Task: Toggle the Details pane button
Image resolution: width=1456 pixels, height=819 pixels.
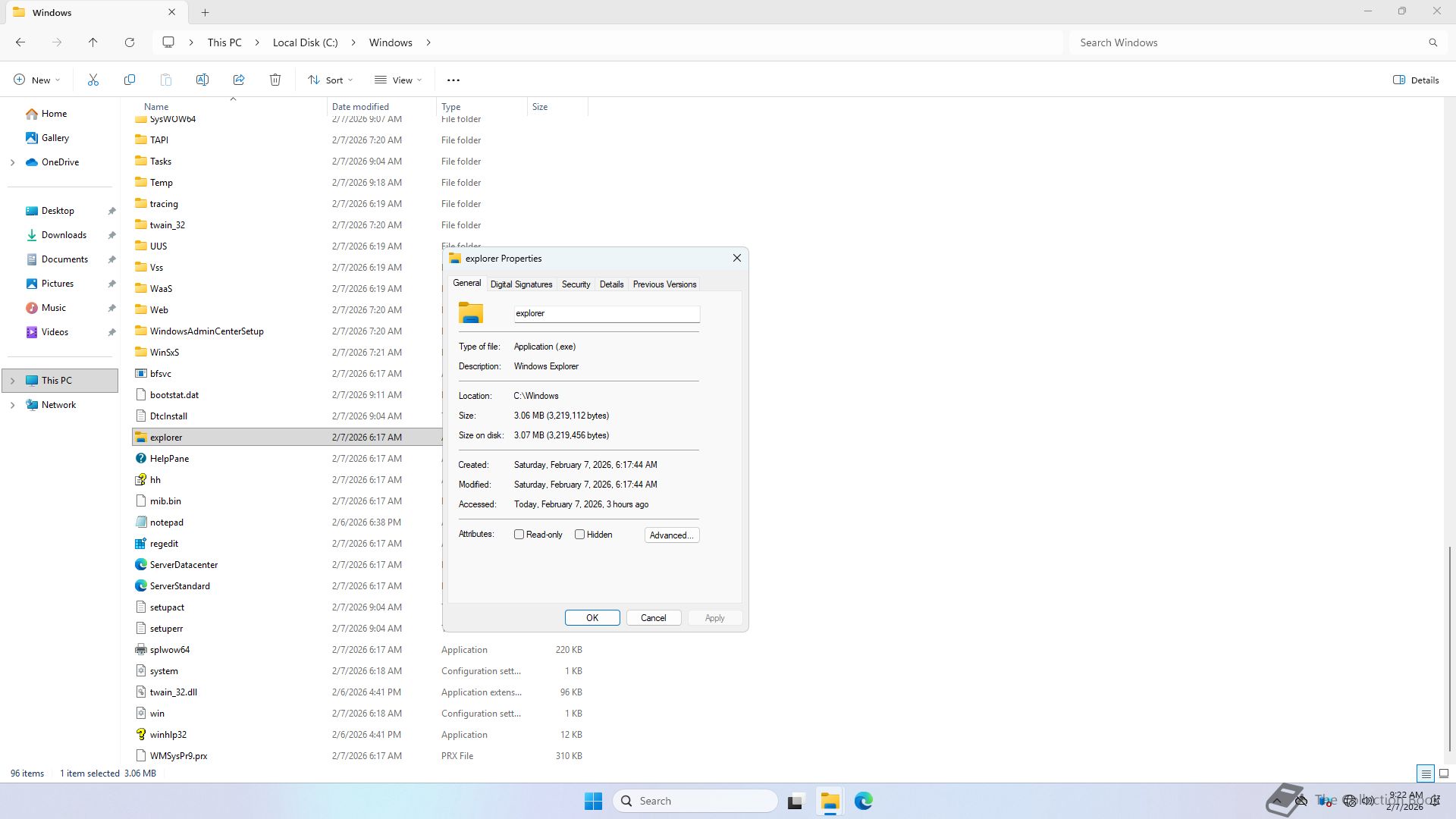Action: pyautogui.click(x=1416, y=80)
